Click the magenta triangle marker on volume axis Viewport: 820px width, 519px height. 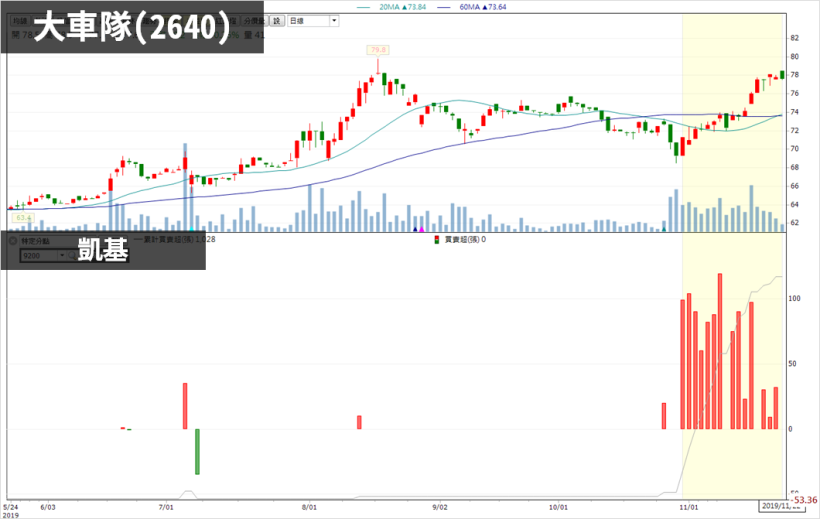(422, 229)
